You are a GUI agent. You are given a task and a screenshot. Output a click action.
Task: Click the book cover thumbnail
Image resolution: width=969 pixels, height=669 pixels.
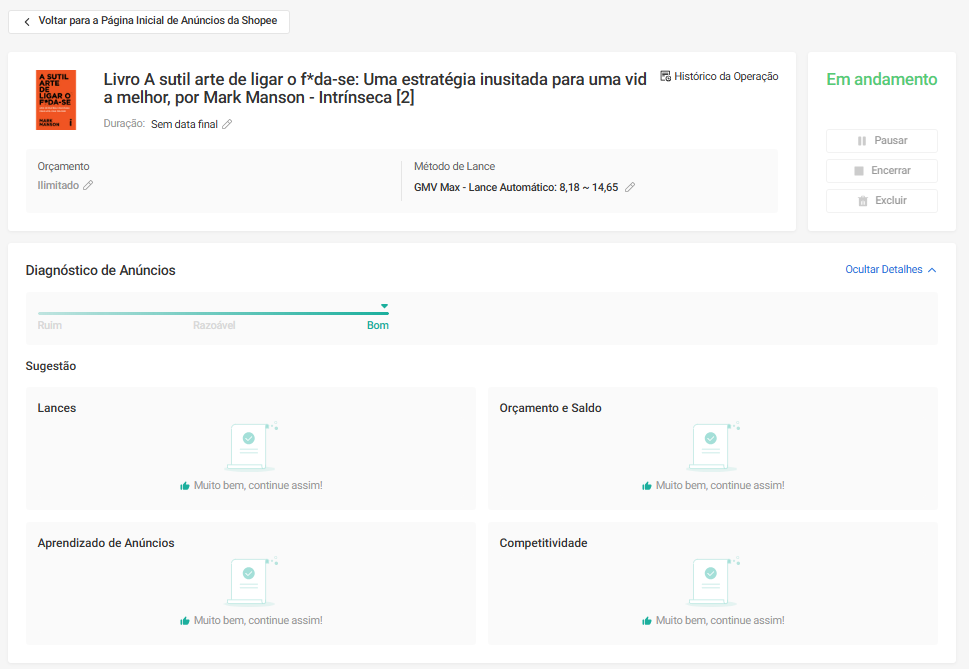tap(56, 99)
